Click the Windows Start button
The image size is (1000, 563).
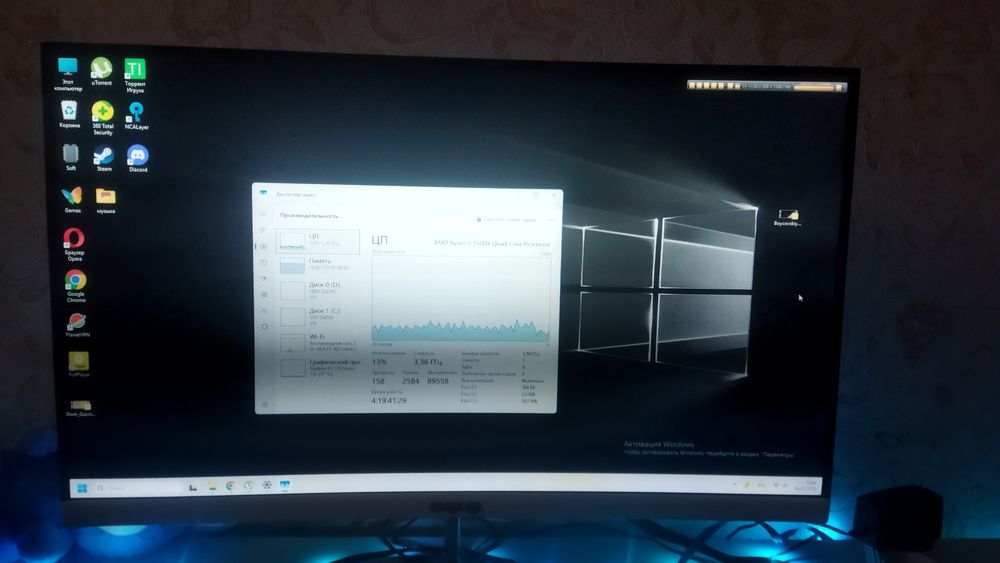tap(82, 488)
